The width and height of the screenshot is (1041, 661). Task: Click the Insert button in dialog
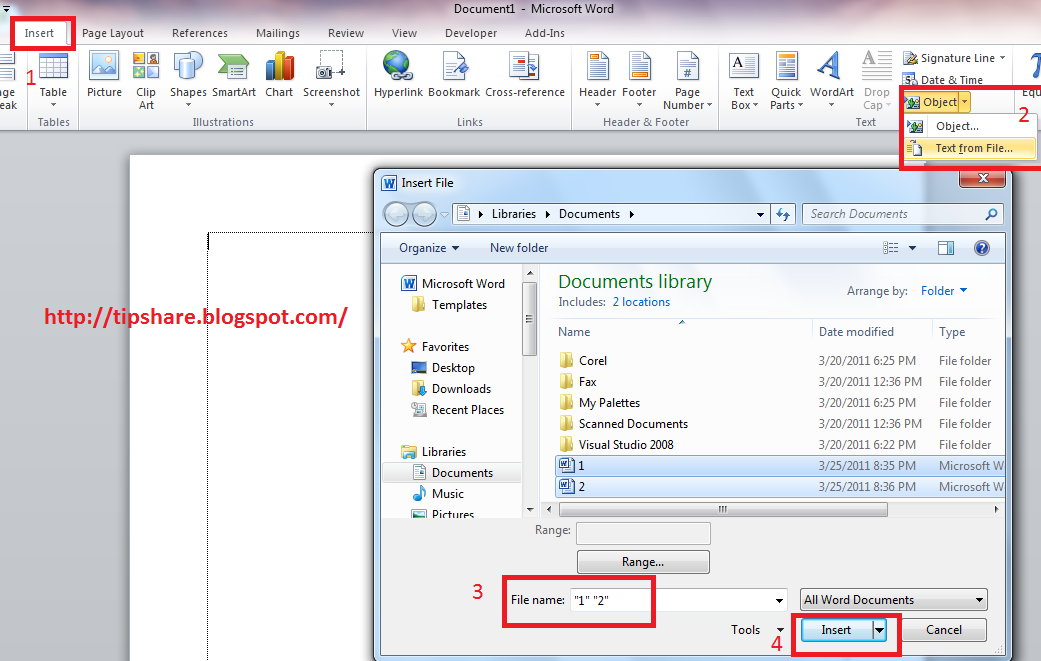click(x=837, y=630)
